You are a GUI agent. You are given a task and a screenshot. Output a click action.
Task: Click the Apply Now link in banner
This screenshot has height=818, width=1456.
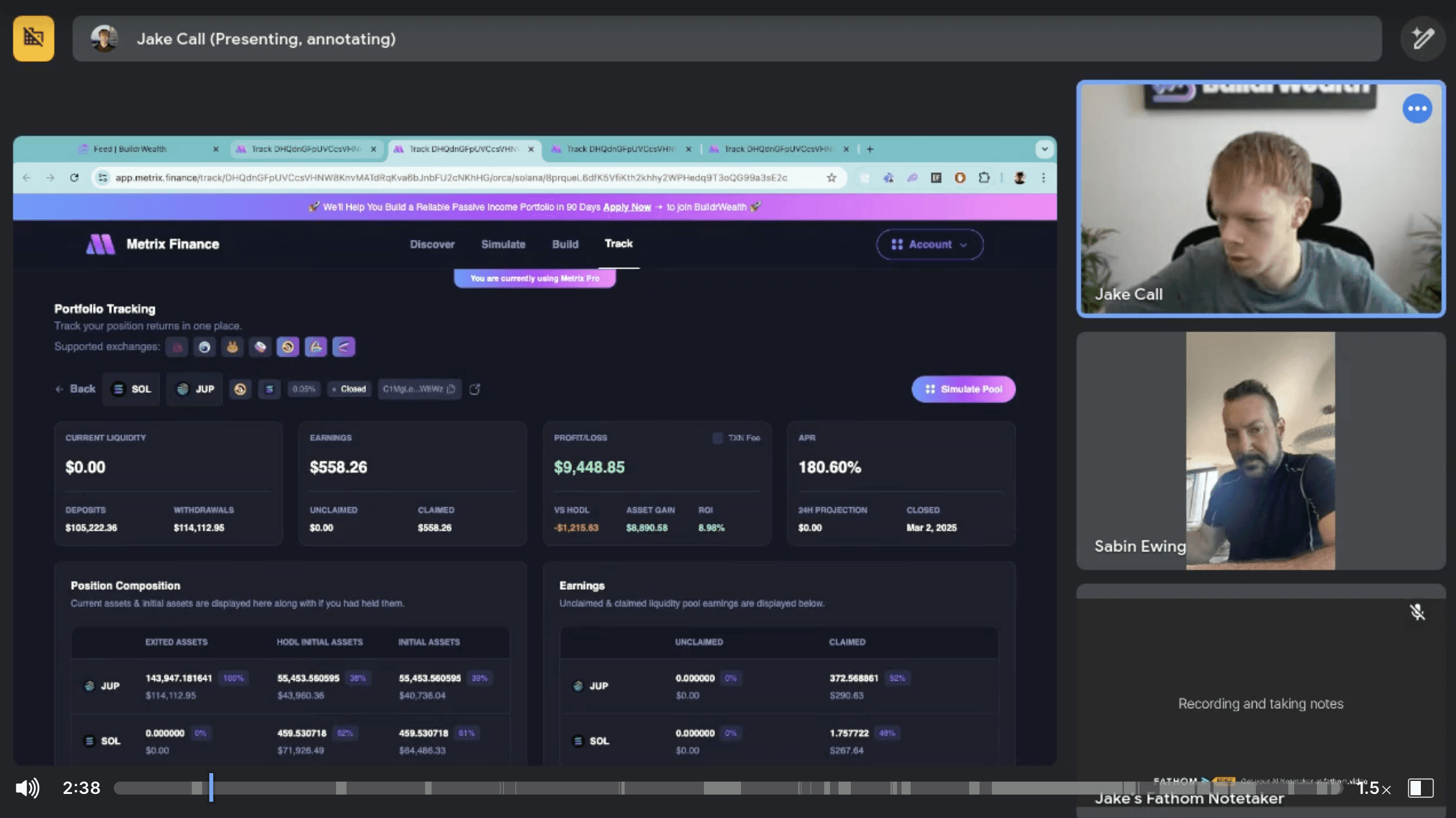[627, 207]
